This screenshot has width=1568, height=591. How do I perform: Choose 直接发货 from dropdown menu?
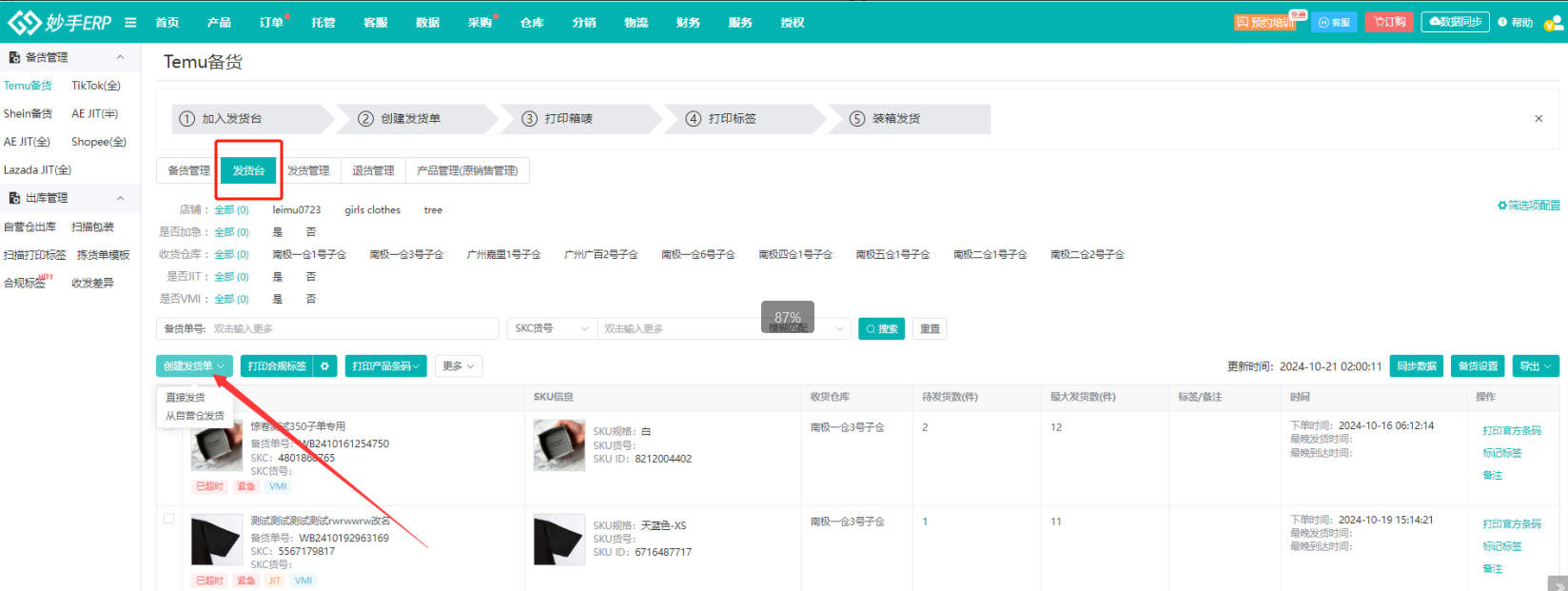pos(186,398)
